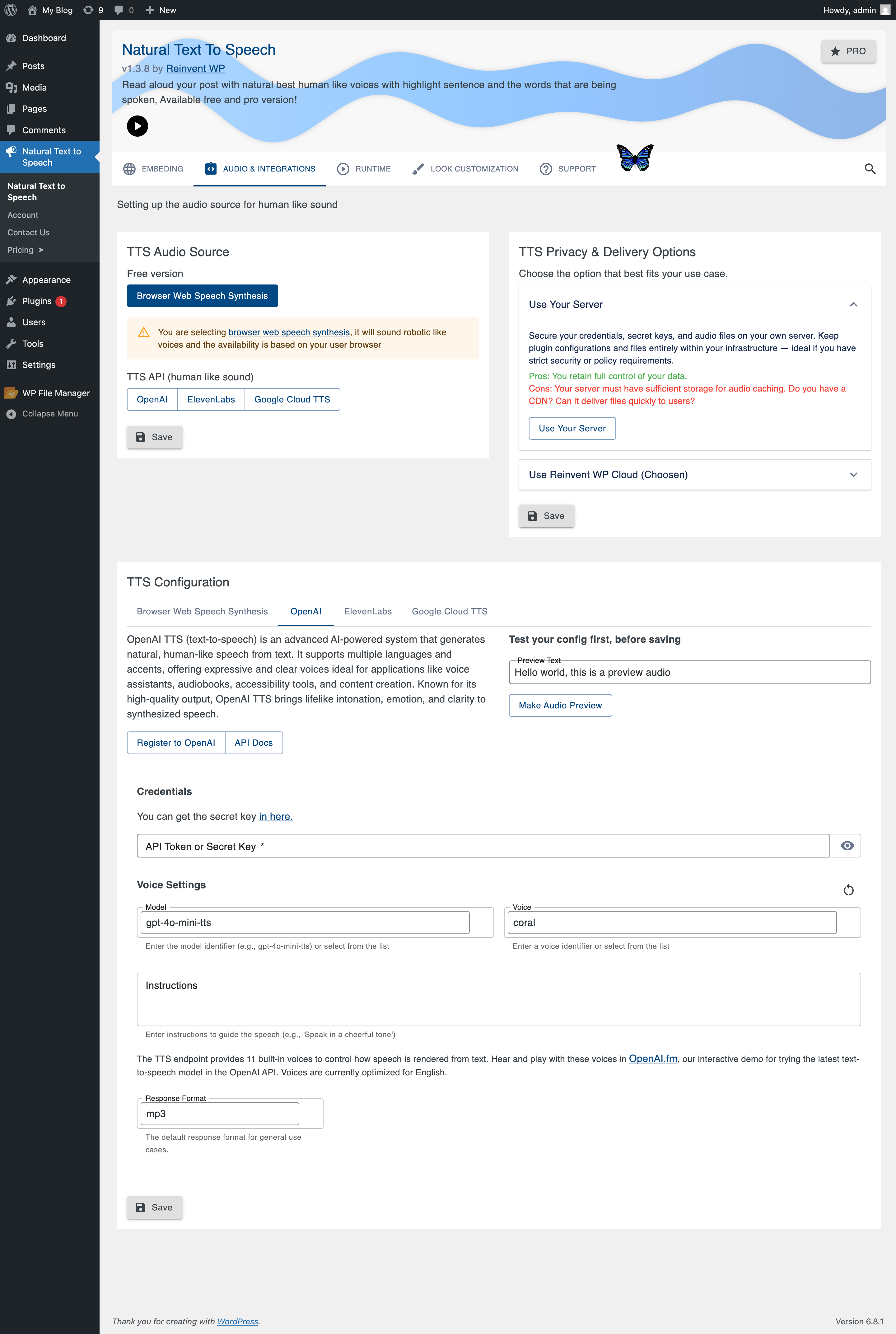Click the search magnifier icon in the tab bar
The height and width of the screenshot is (1334, 896).
(x=870, y=169)
